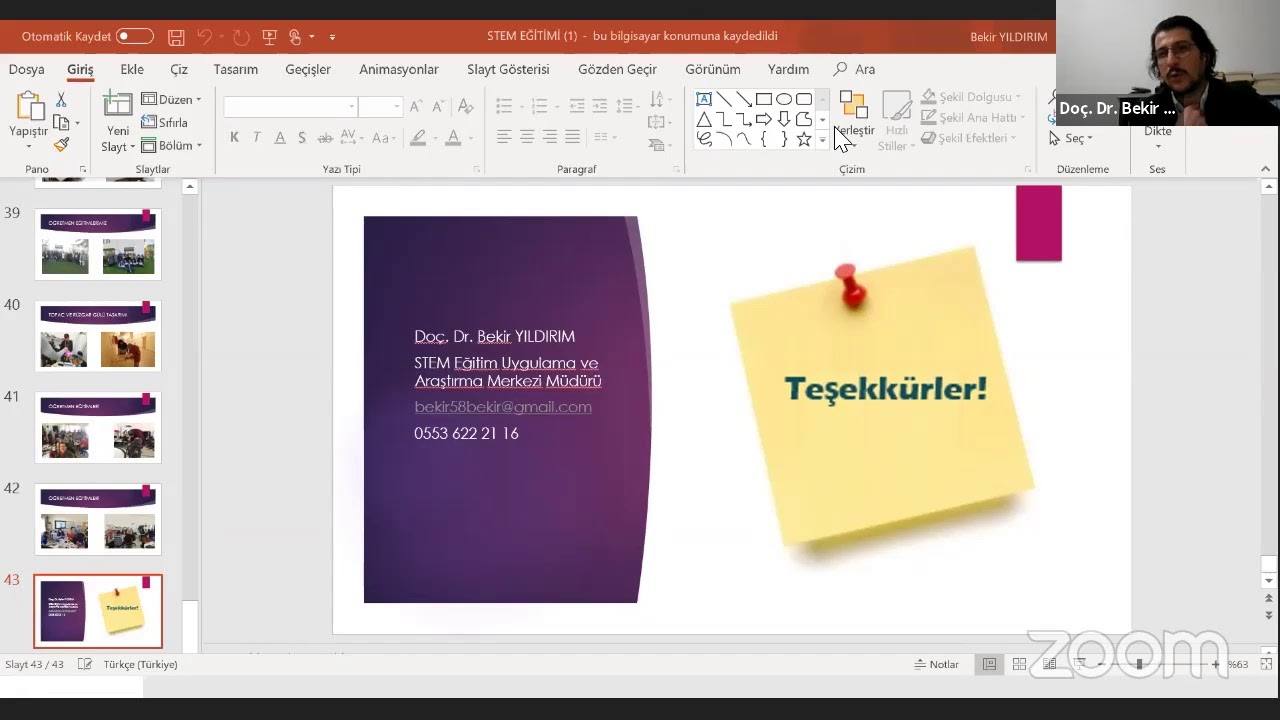The height and width of the screenshot is (720, 1280).
Task: Switch to Normal view icon
Action: (x=989, y=664)
